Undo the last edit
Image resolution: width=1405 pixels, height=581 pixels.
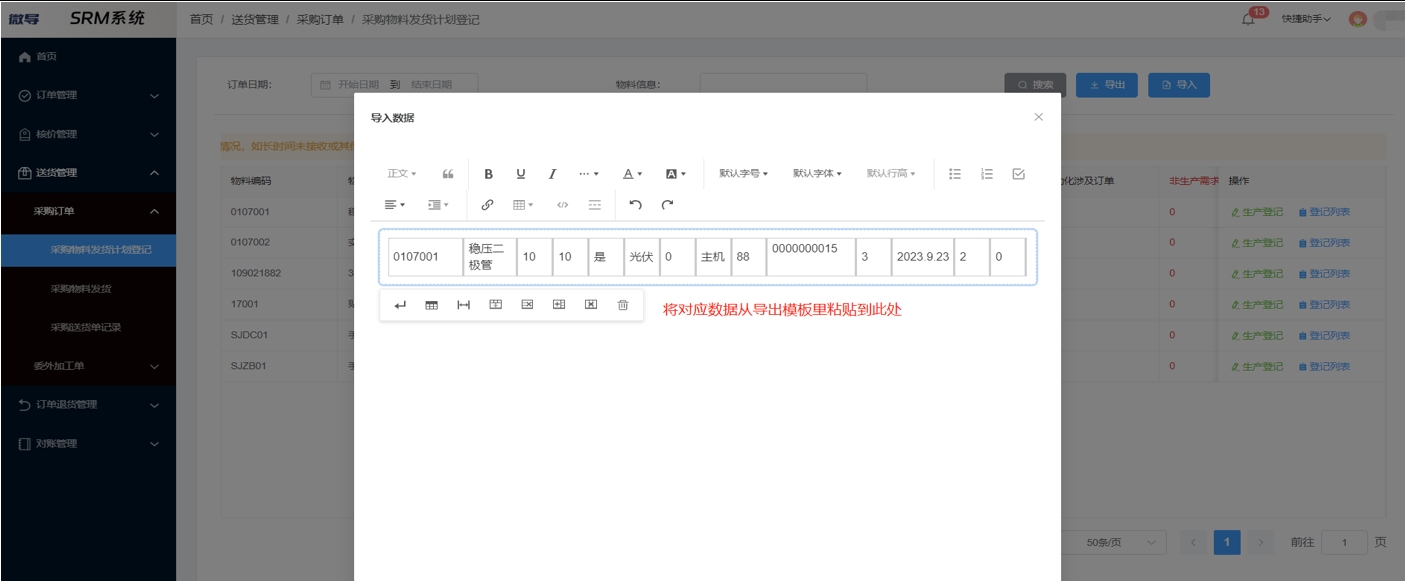click(x=635, y=205)
